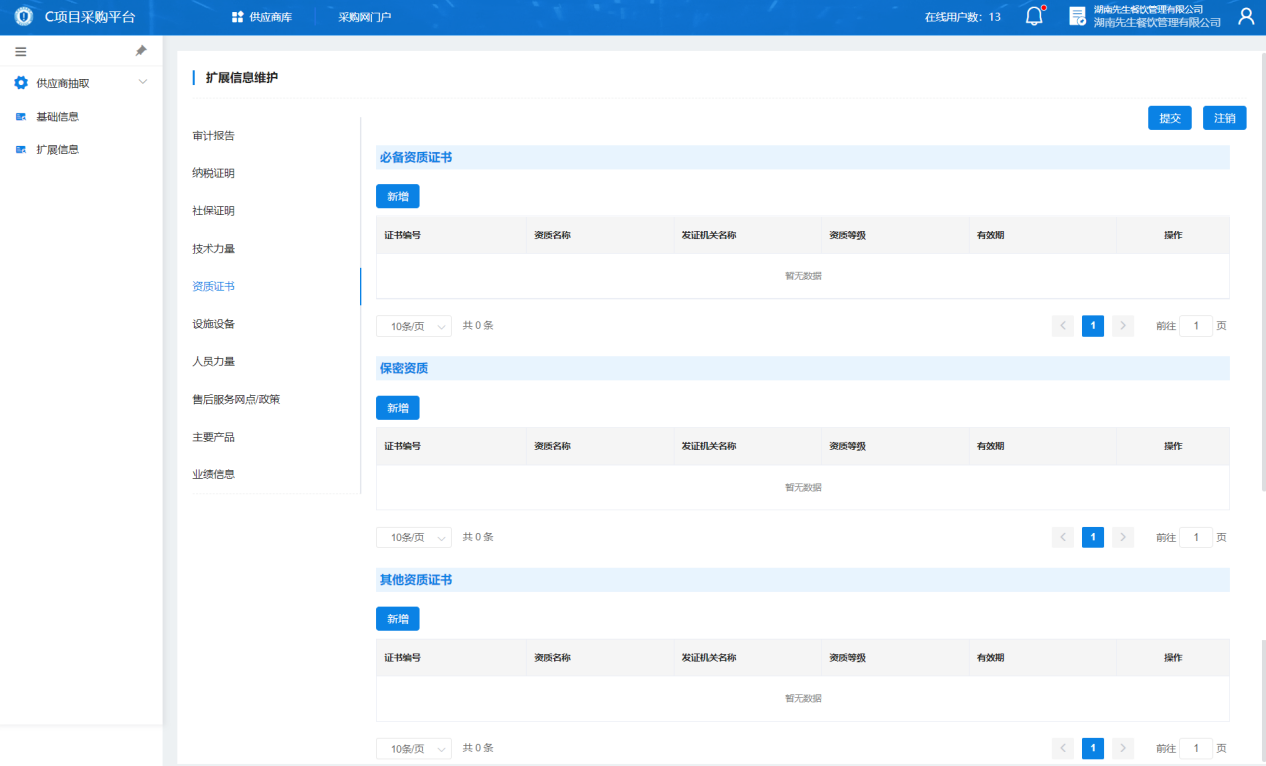The image size is (1266, 766).
Task: Open 供应商库 in the top navigation
Action: click(x=262, y=17)
